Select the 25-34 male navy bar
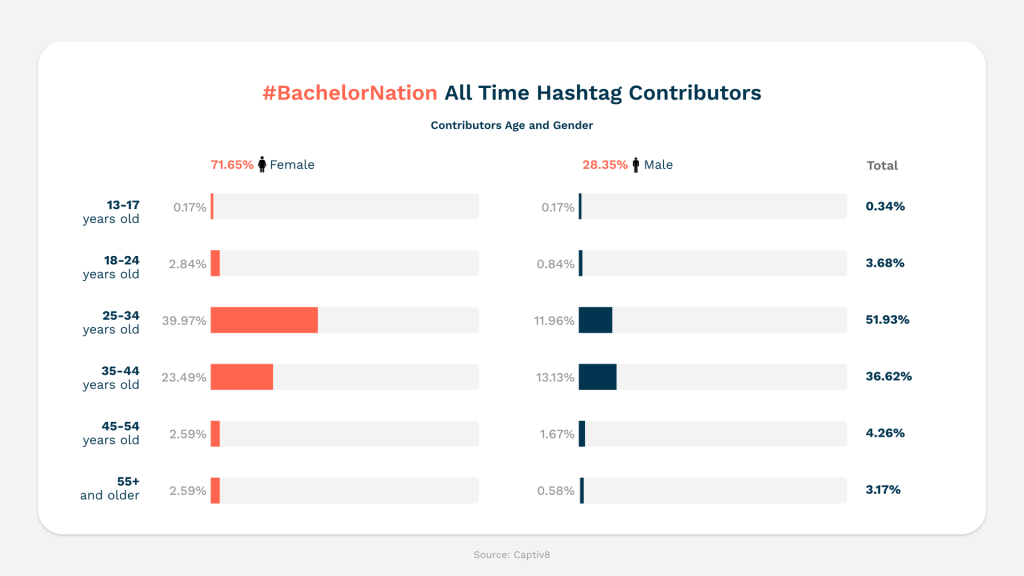 pos(596,320)
